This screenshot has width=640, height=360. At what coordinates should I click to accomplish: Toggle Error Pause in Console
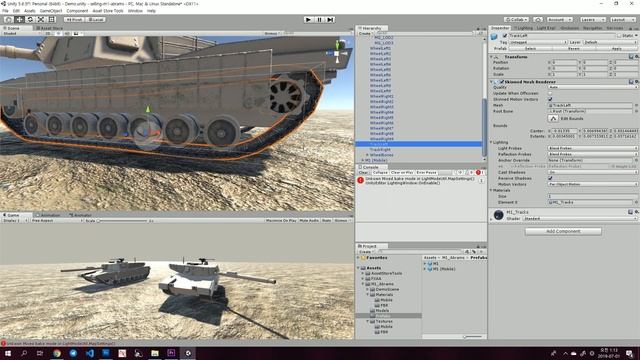point(426,173)
